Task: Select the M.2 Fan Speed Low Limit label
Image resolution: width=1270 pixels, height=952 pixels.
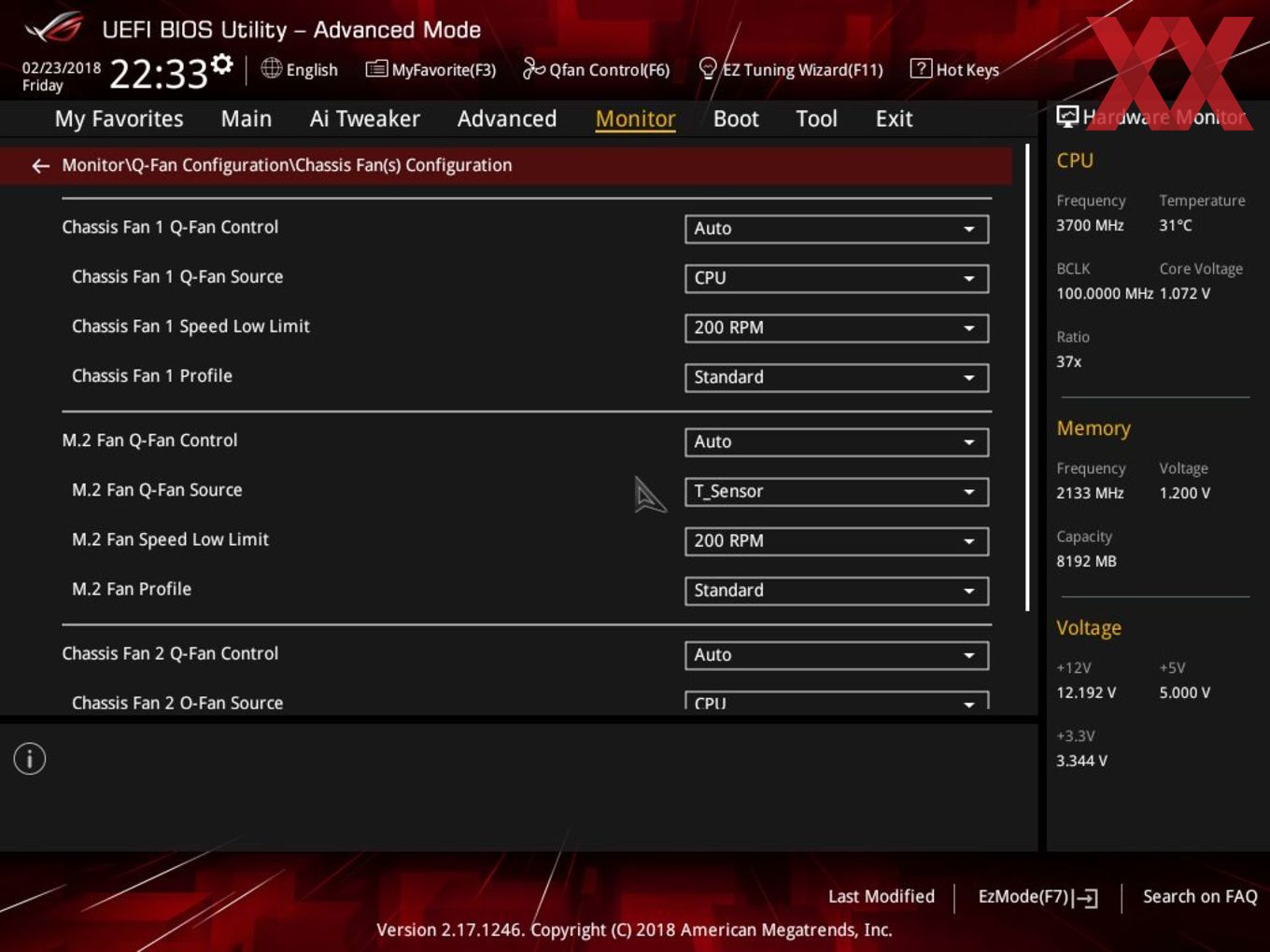Action: (x=170, y=539)
